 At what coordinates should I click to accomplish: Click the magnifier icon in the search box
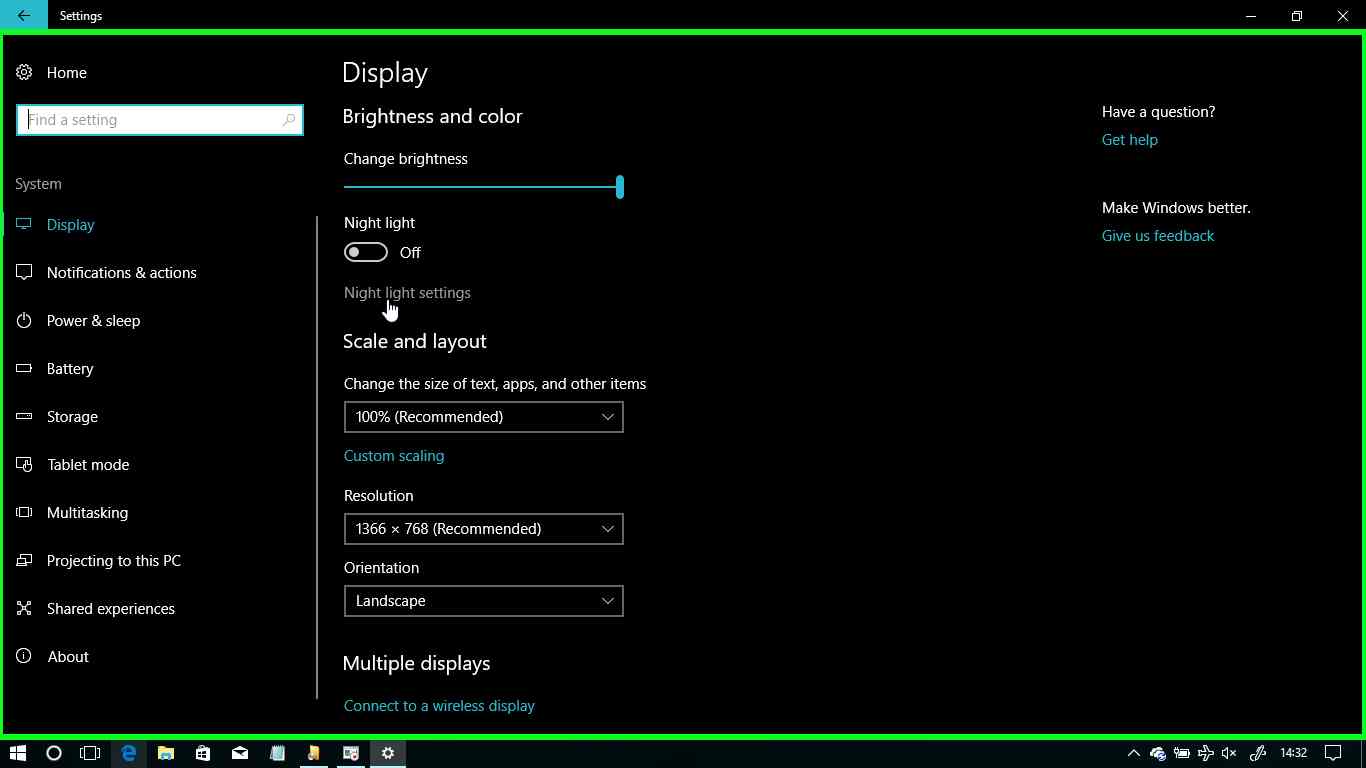289,120
